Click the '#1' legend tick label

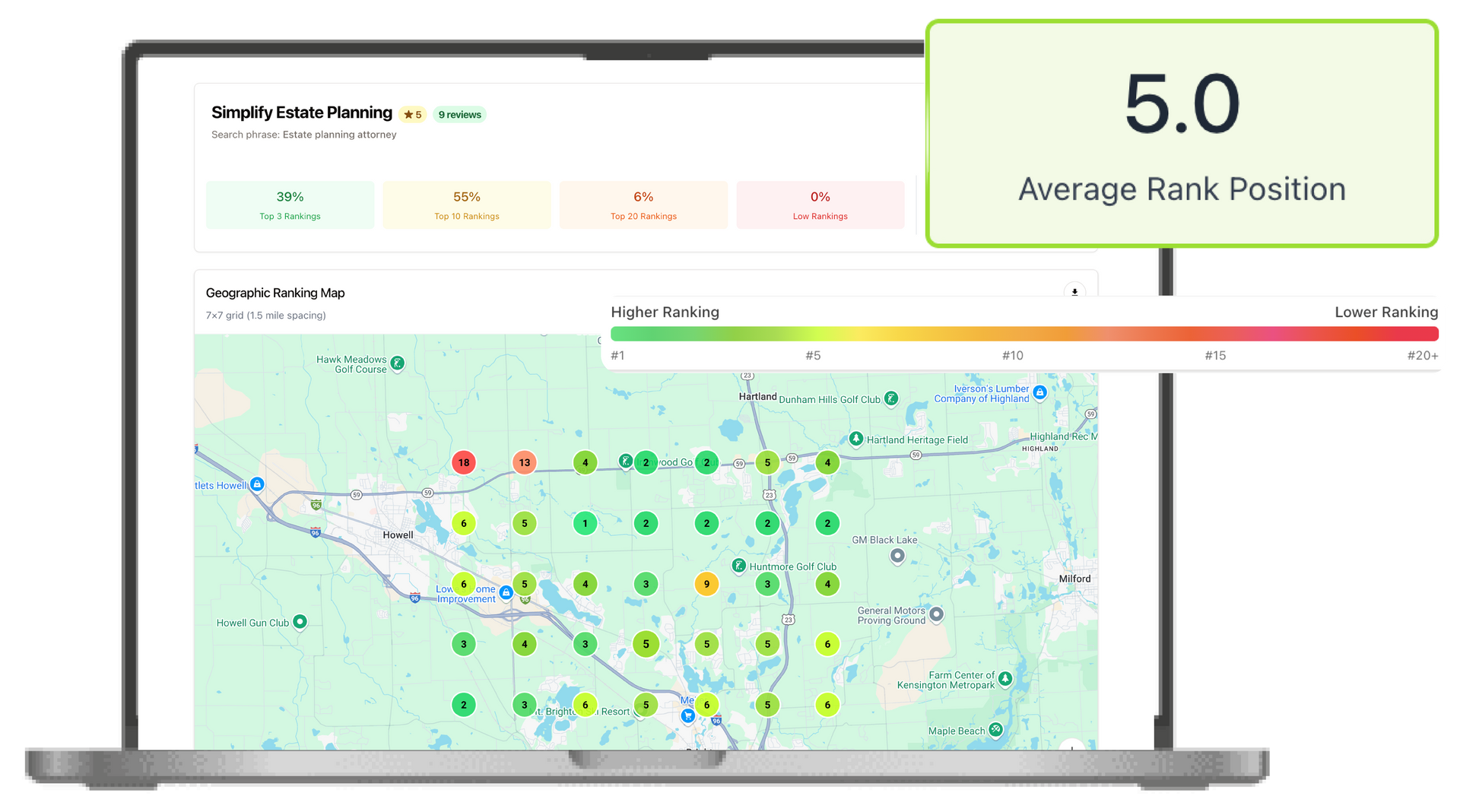pos(617,356)
